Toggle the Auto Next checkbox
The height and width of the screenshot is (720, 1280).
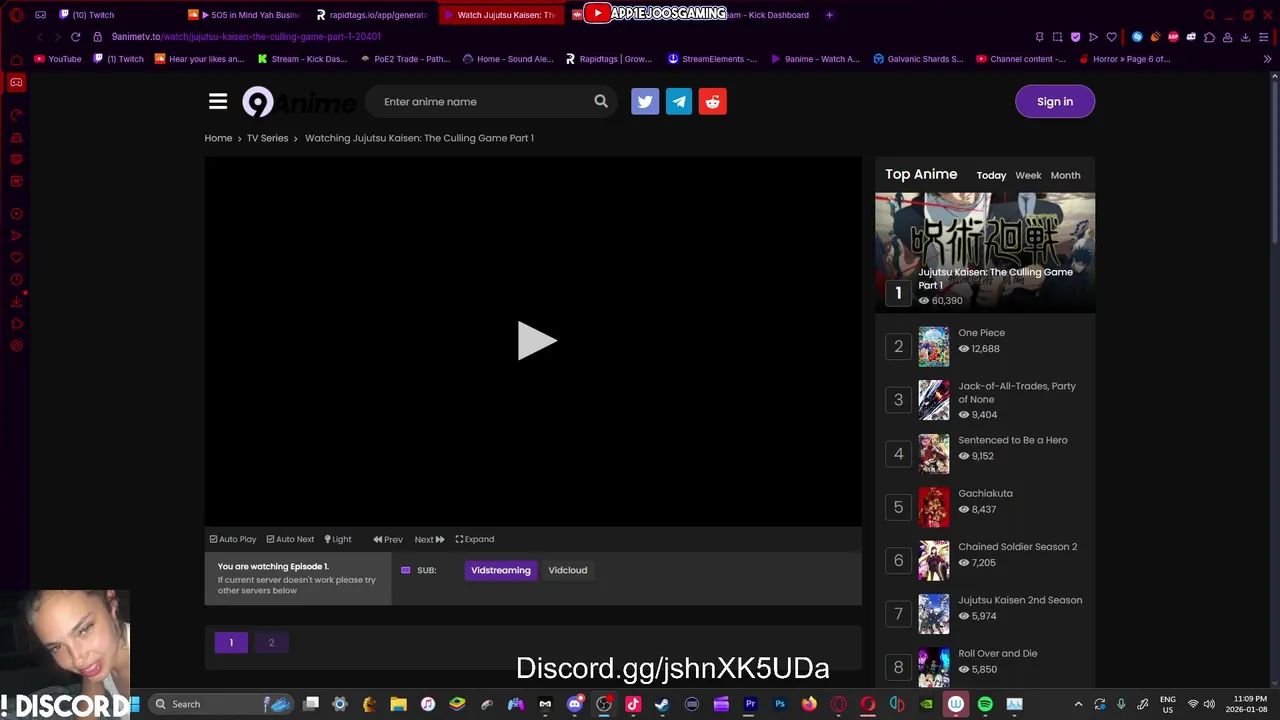[290, 539]
